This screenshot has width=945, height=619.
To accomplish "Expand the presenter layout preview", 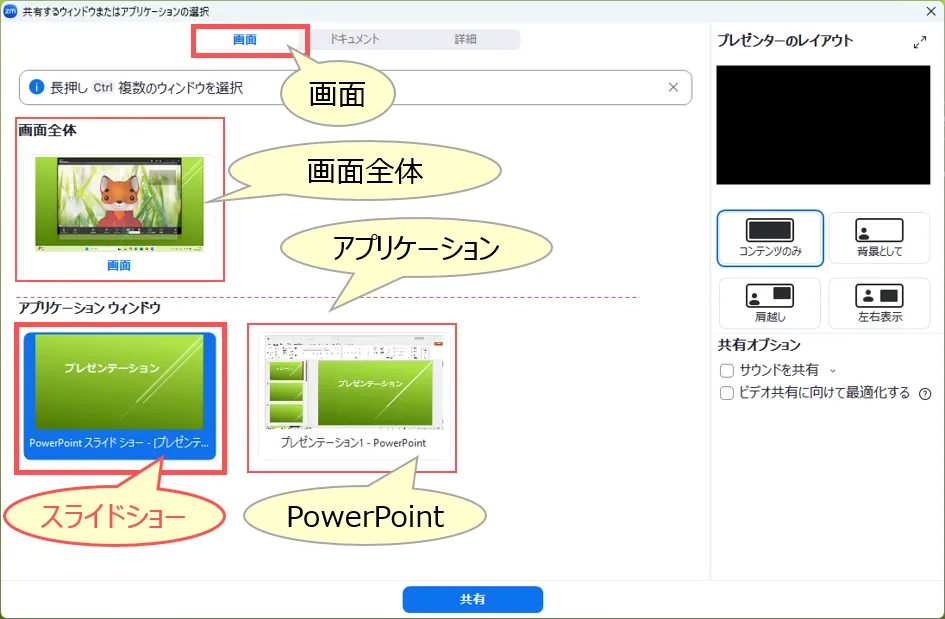I will tap(920, 42).
